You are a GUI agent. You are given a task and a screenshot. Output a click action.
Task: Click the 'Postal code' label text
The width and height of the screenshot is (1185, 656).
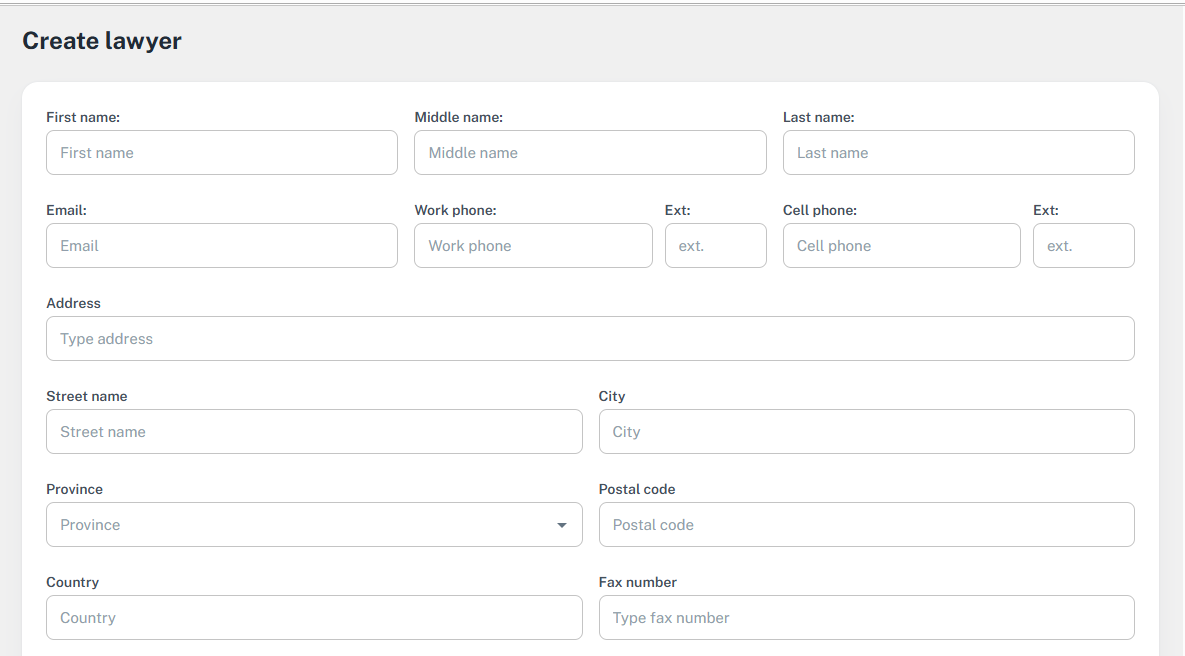(x=636, y=489)
